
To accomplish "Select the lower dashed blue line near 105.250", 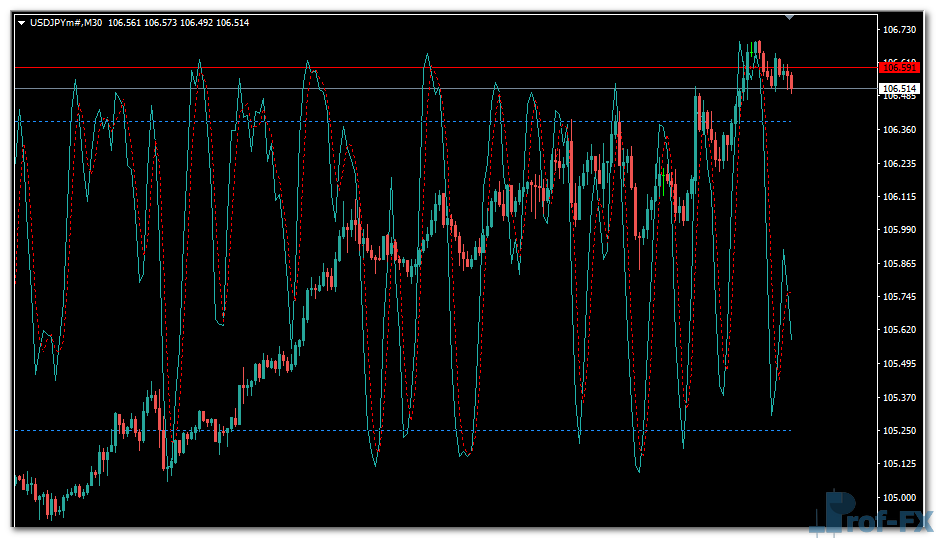I will (400, 431).
